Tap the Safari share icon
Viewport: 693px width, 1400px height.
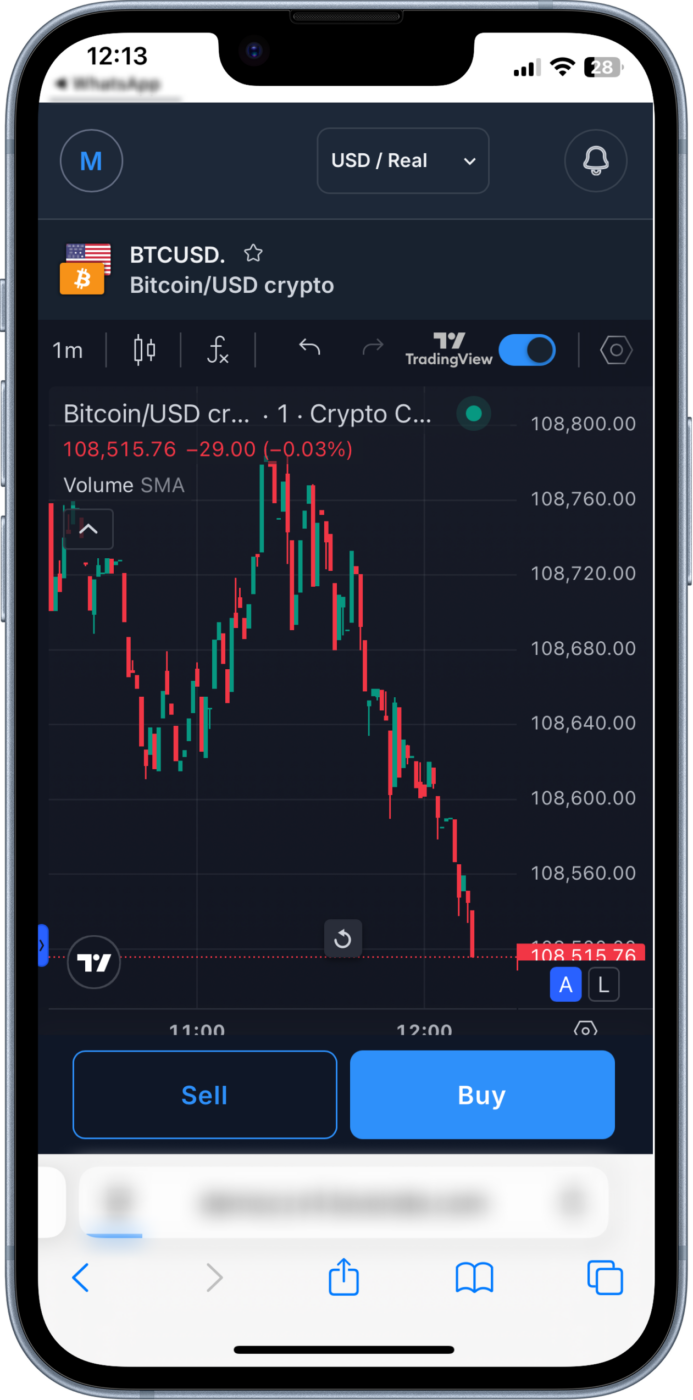pyautogui.click(x=343, y=1277)
